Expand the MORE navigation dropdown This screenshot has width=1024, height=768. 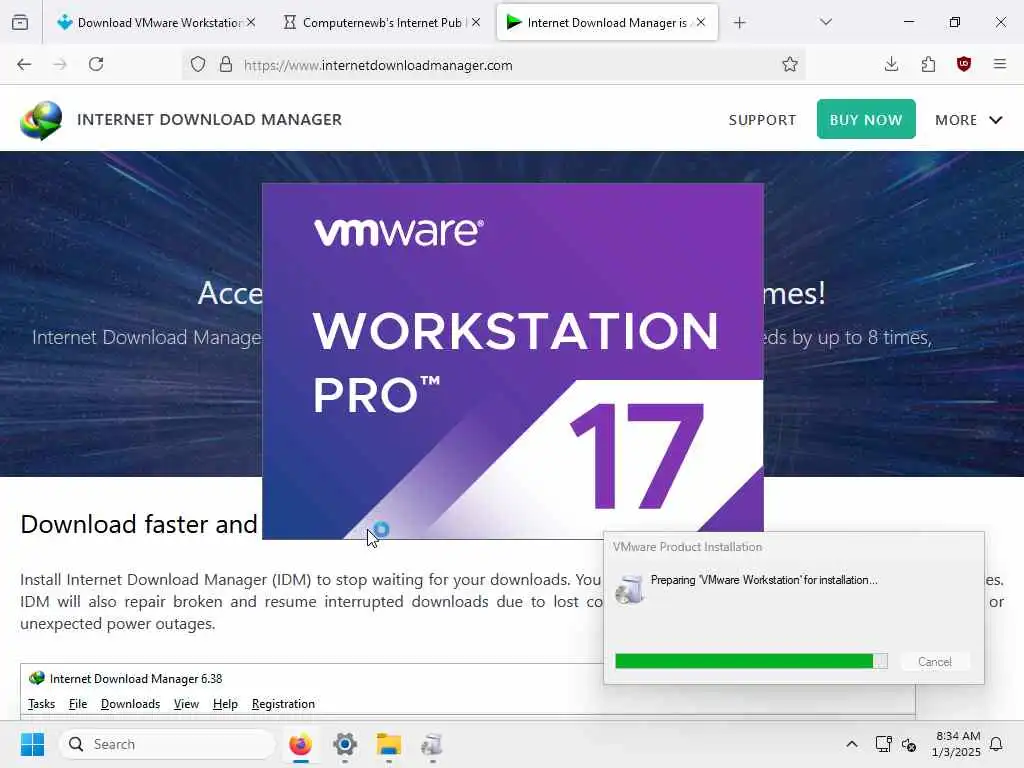968,120
